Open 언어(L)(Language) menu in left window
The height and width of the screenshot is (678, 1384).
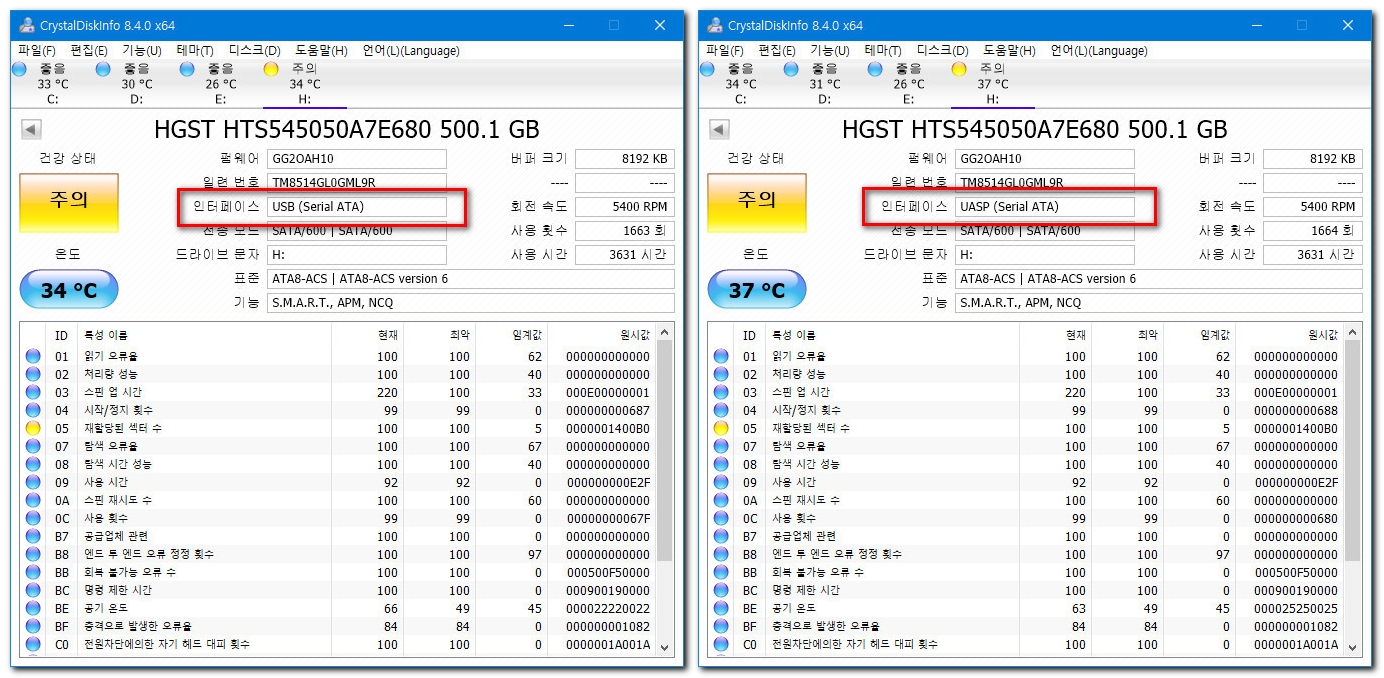pyautogui.click(x=411, y=50)
